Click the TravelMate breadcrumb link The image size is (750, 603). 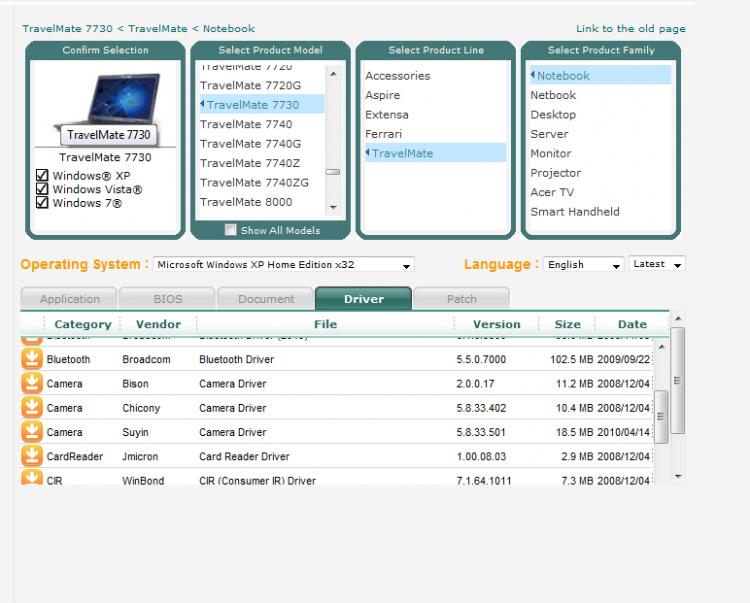point(158,29)
